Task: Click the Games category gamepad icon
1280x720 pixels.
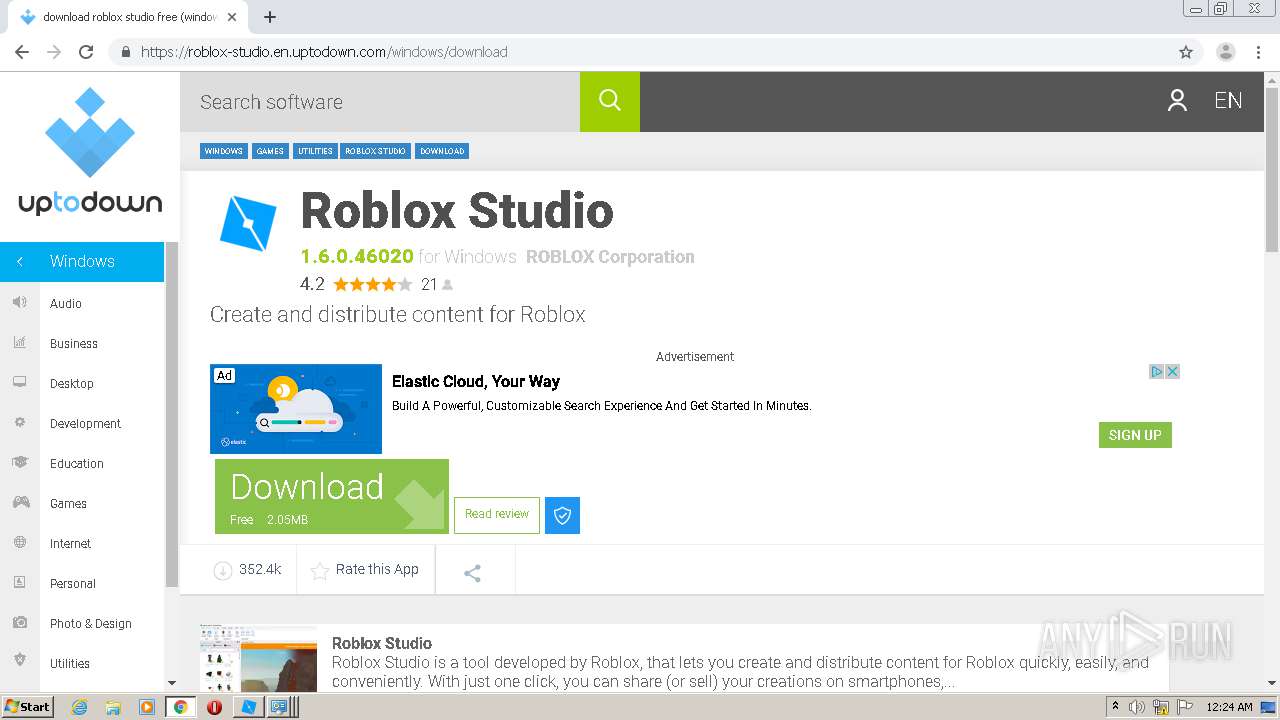Action: [20, 502]
